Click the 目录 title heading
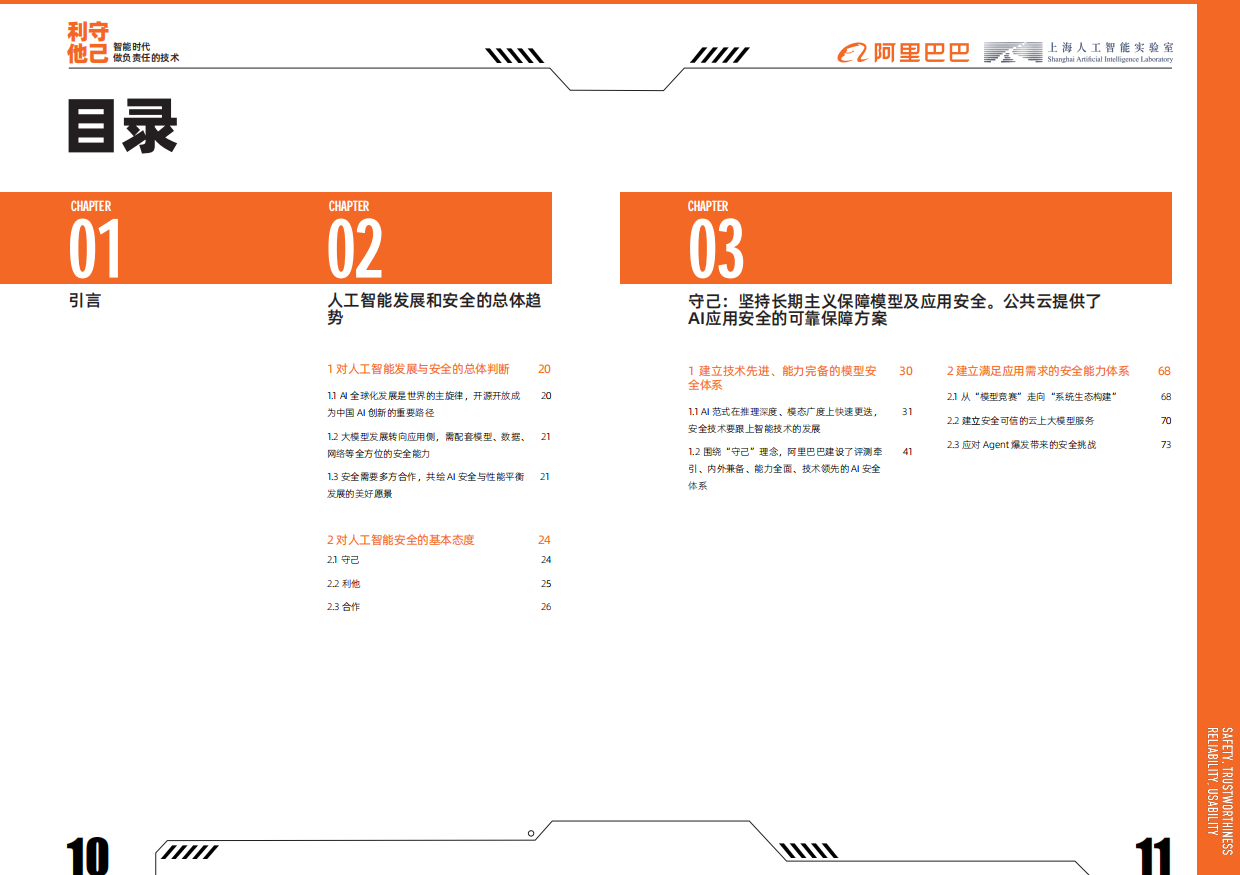 122,126
